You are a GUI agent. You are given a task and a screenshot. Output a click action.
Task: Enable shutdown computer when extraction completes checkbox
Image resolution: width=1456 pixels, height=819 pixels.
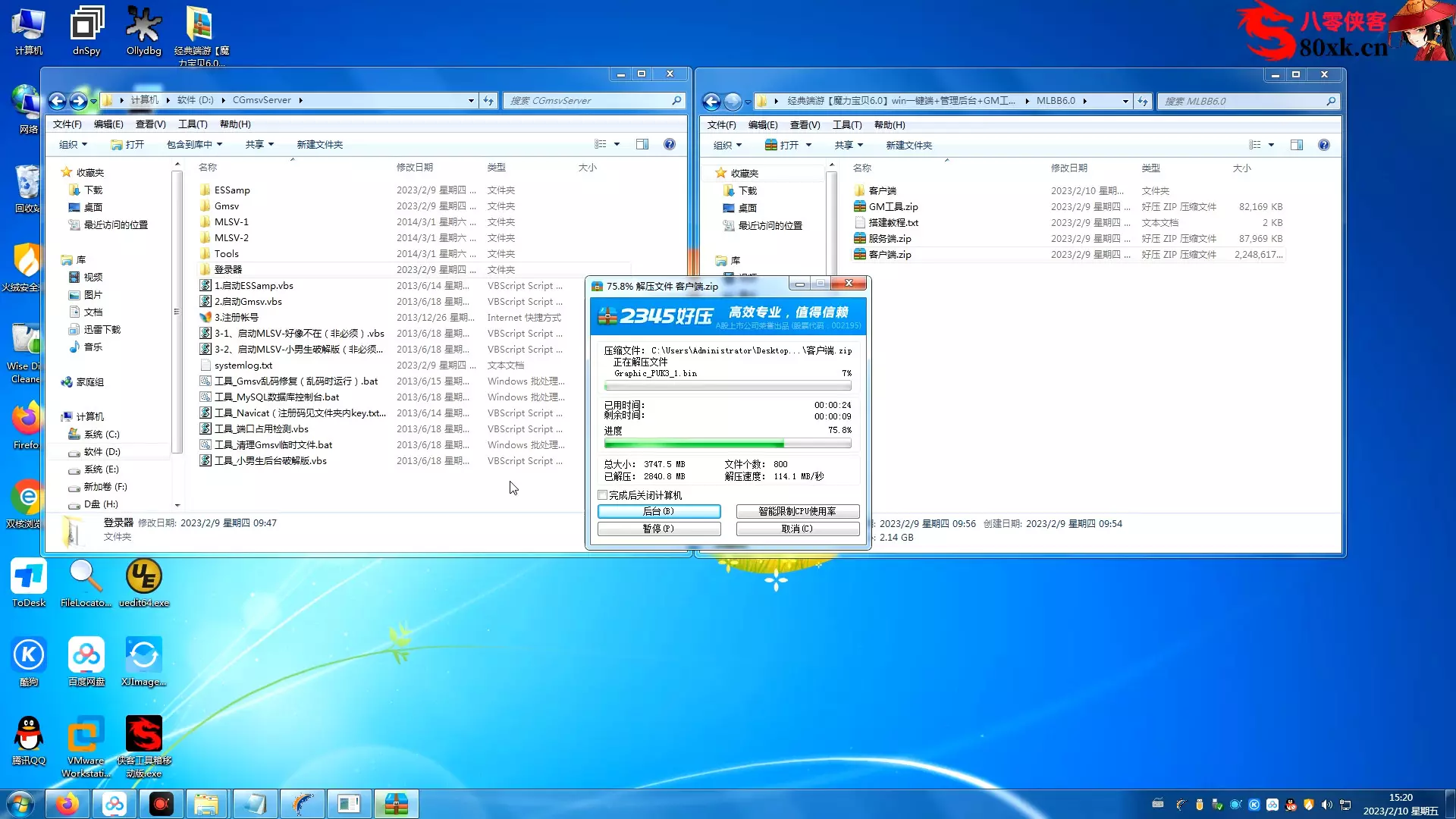click(x=603, y=495)
